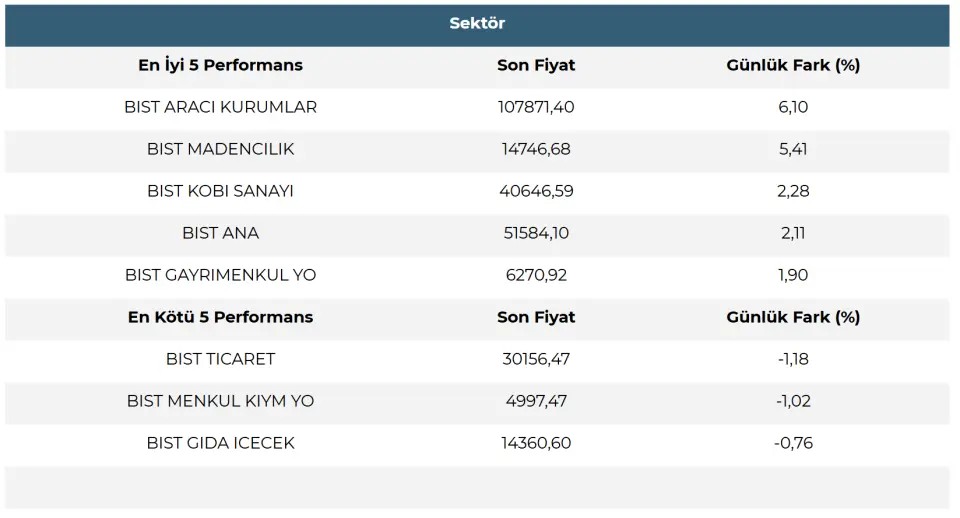Select the 51584,10 price value
Viewport: 960px width, 518px height.
pos(536,233)
